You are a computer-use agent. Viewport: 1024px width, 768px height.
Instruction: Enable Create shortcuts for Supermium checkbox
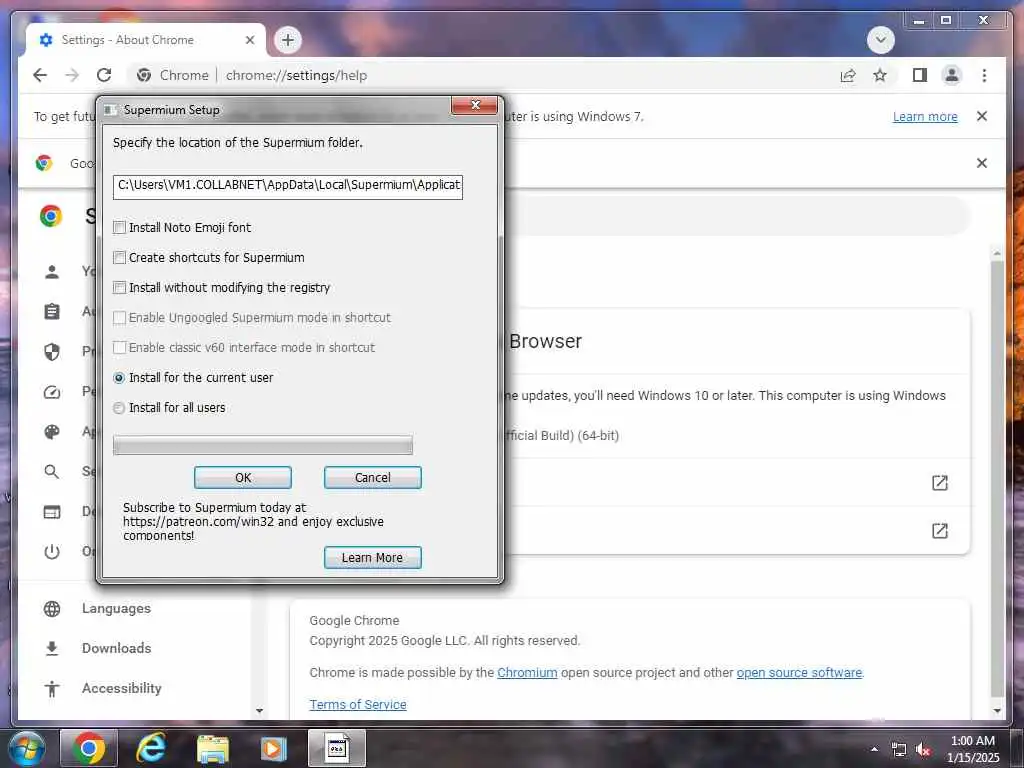(x=120, y=257)
